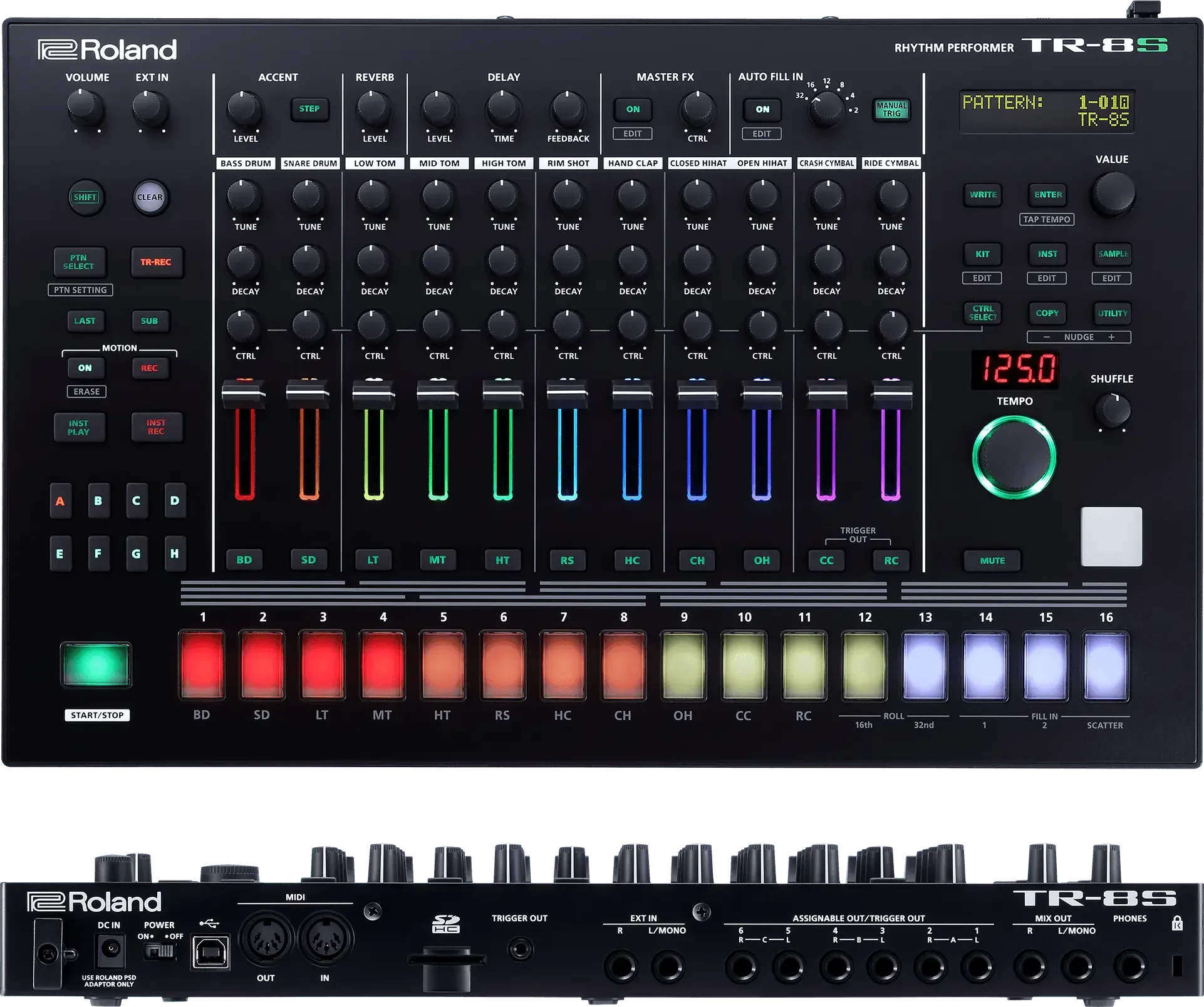Turn on MASTER FX
1204x1007 pixels.
coord(633,108)
